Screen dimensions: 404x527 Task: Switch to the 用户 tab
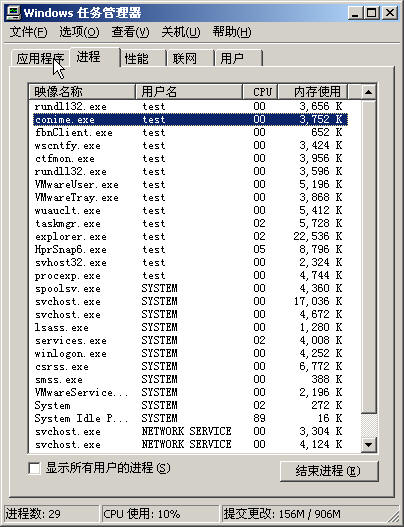239,58
